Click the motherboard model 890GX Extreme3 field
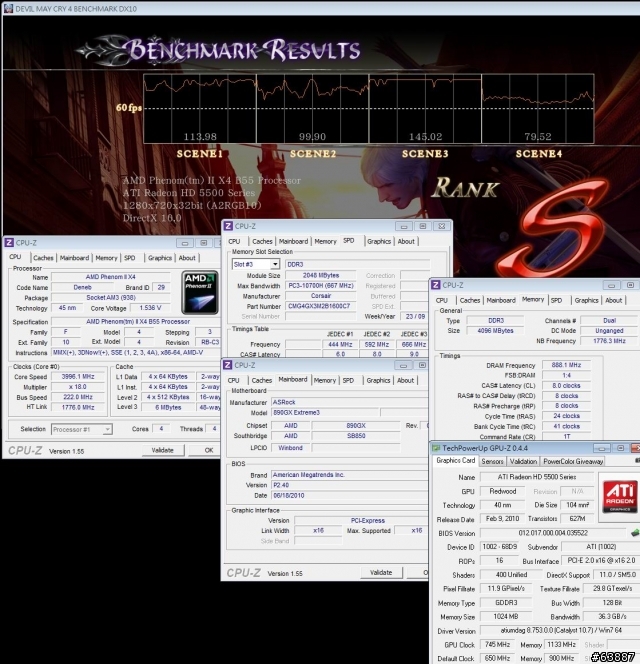The height and width of the screenshot is (665, 640). point(325,413)
